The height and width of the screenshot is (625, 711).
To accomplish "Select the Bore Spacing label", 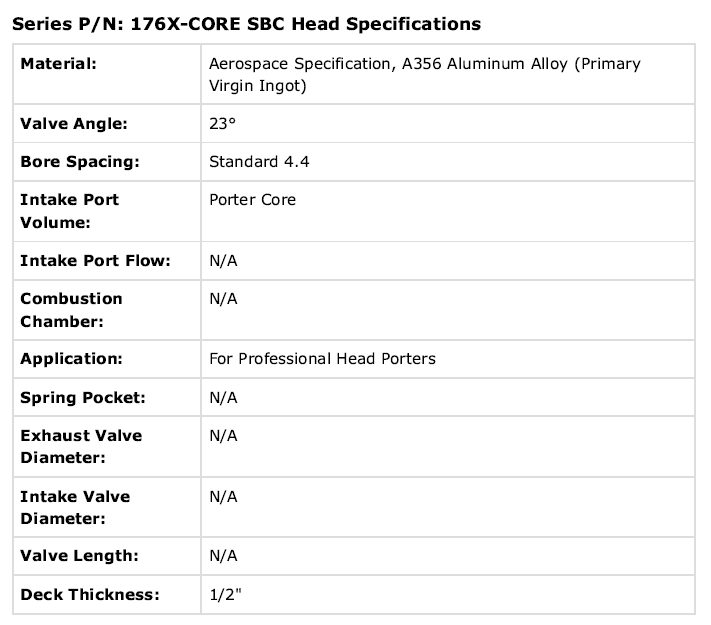I will click(x=80, y=162).
